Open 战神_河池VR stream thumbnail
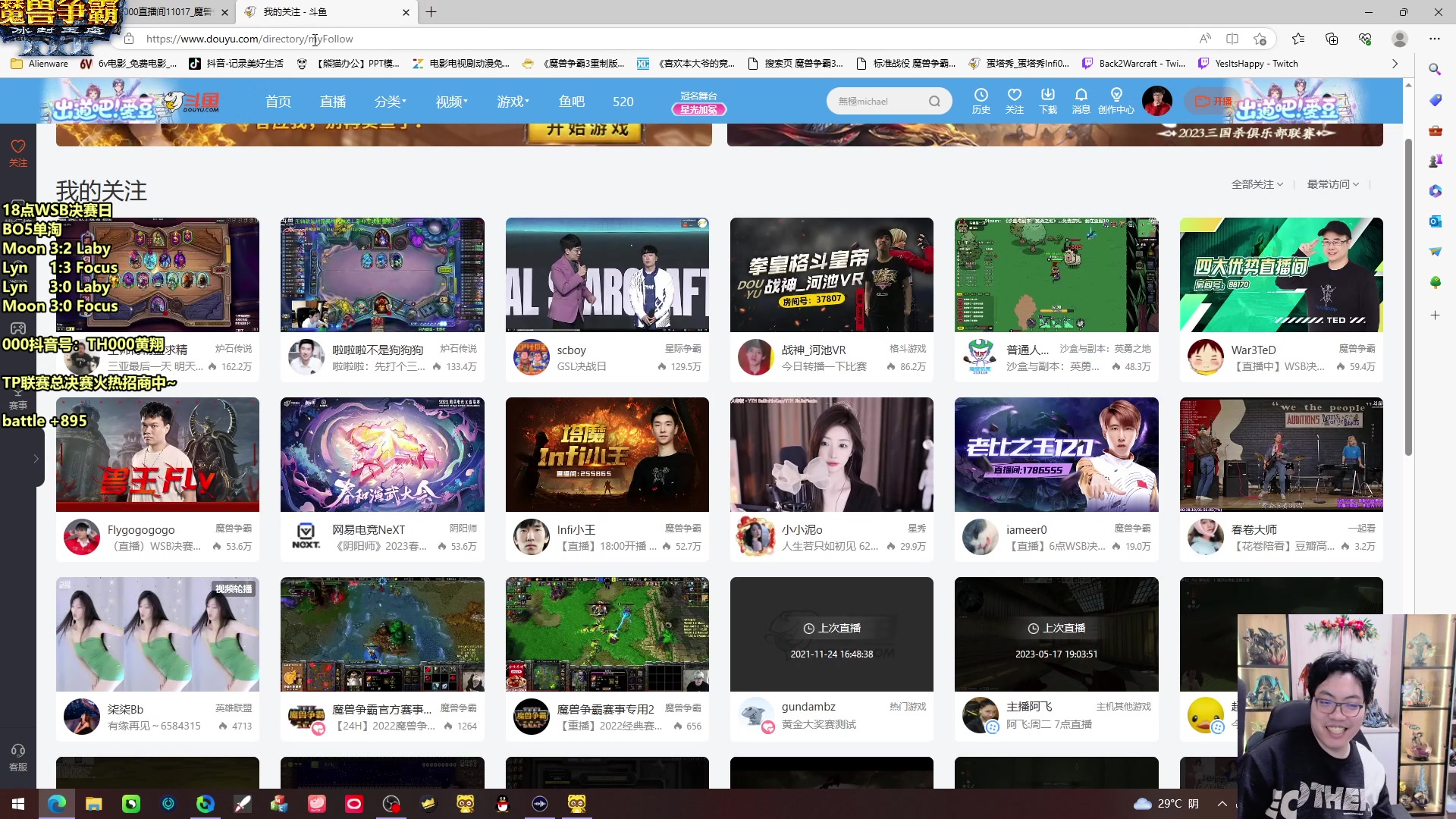Screen dimensions: 1456x819 click(831, 275)
